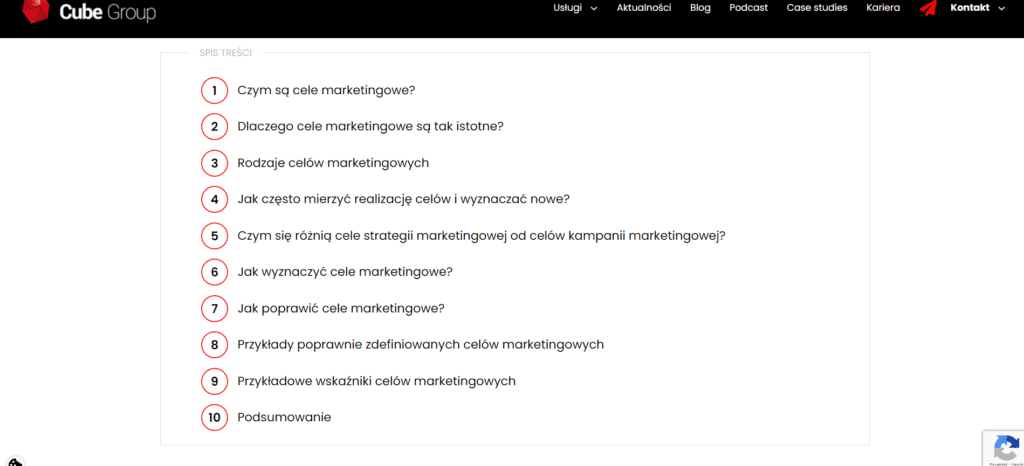
Task: Click the circled number 6 badge
Action: (214, 272)
